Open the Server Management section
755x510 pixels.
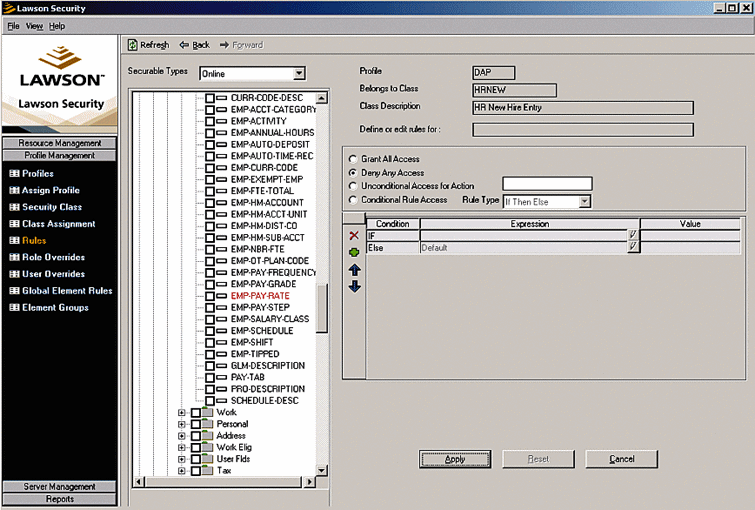[59, 486]
